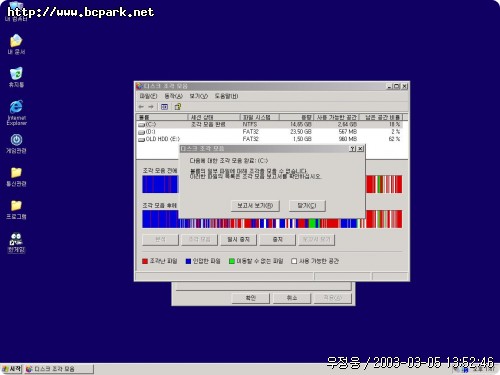Toggle the console tree toolbar icon

click(164, 107)
